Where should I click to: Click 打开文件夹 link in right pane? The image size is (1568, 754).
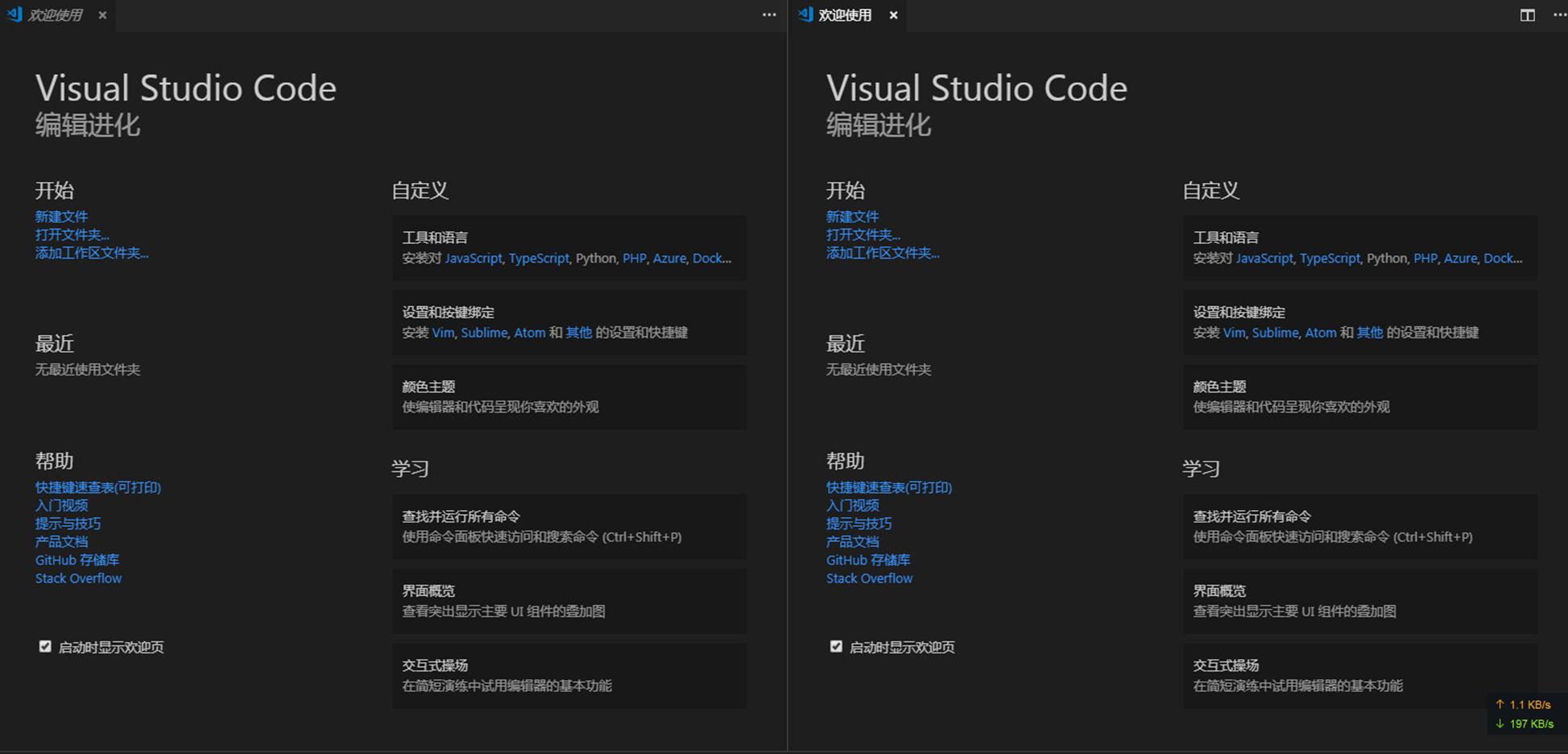[x=863, y=234]
